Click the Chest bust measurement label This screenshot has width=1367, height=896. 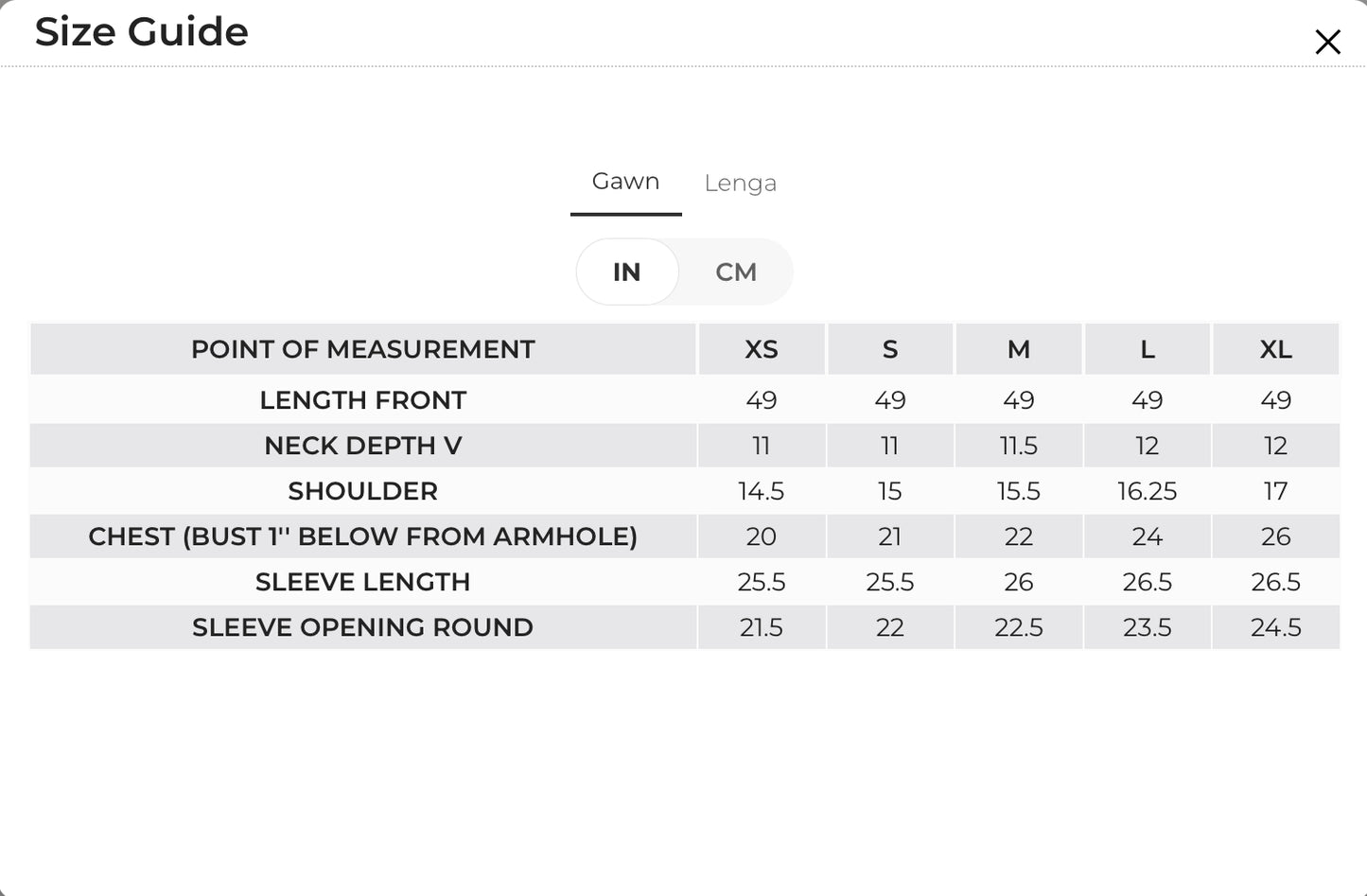pos(363,536)
